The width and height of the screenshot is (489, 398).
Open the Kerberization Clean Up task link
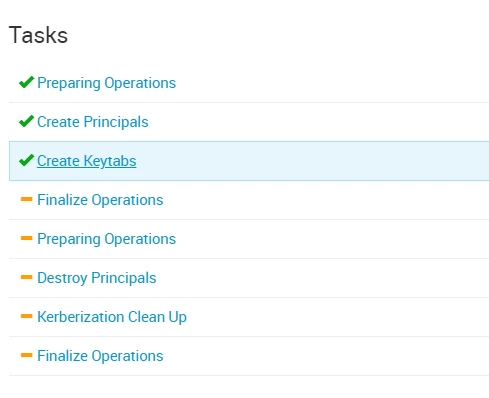pos(112,317)
